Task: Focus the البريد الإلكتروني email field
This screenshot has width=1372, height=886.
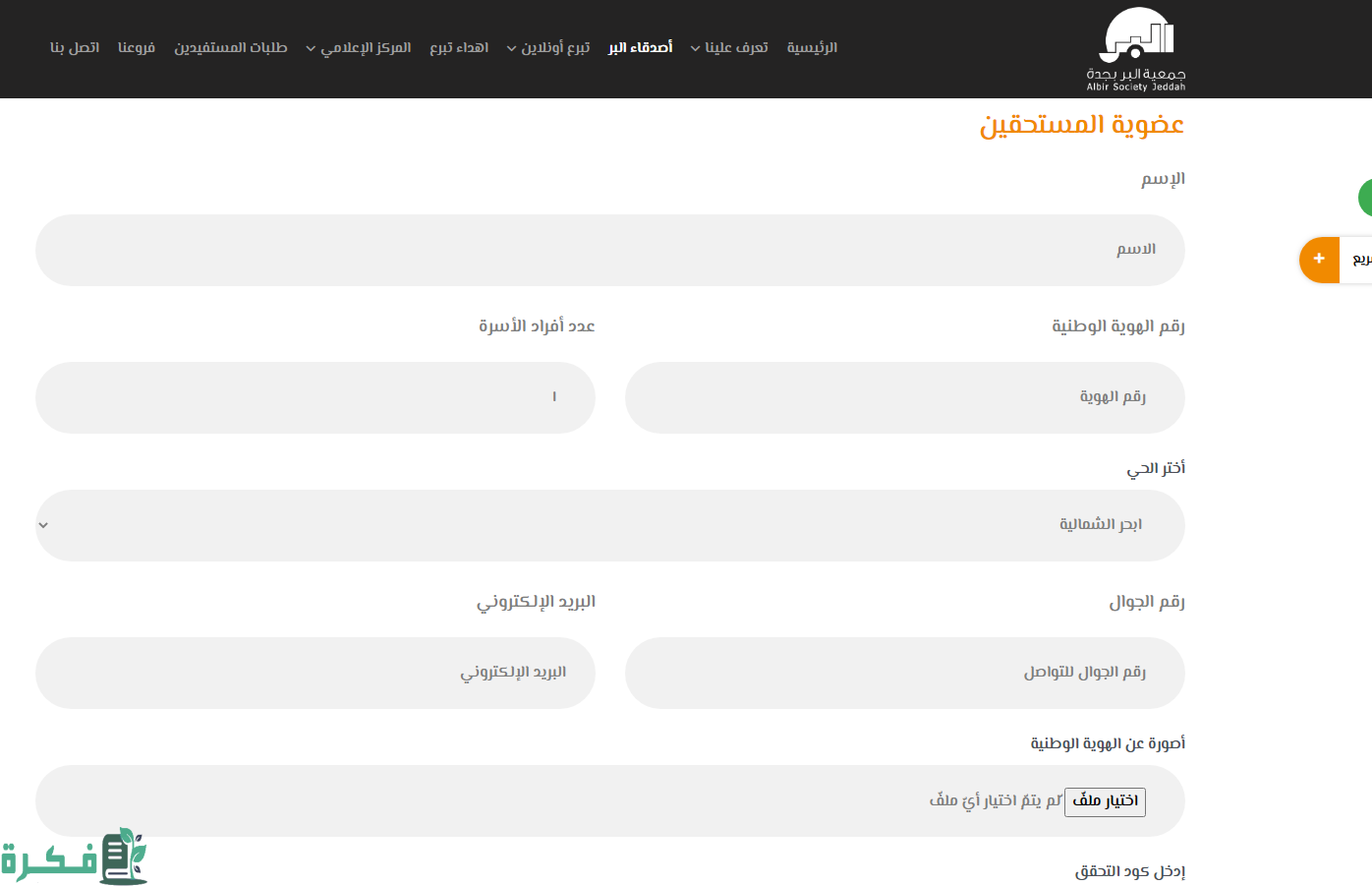Action: click(x=314, y=673)
